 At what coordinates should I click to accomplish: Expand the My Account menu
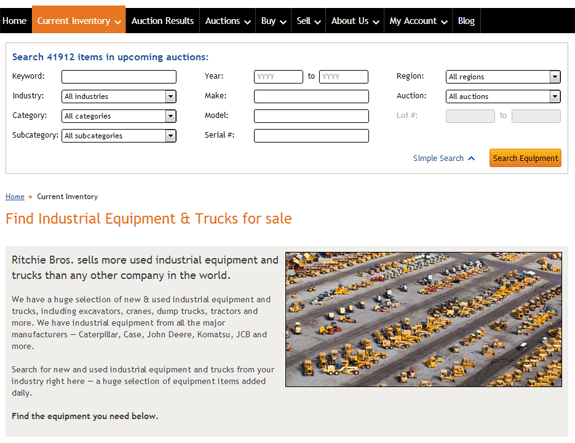click(418, 21)
